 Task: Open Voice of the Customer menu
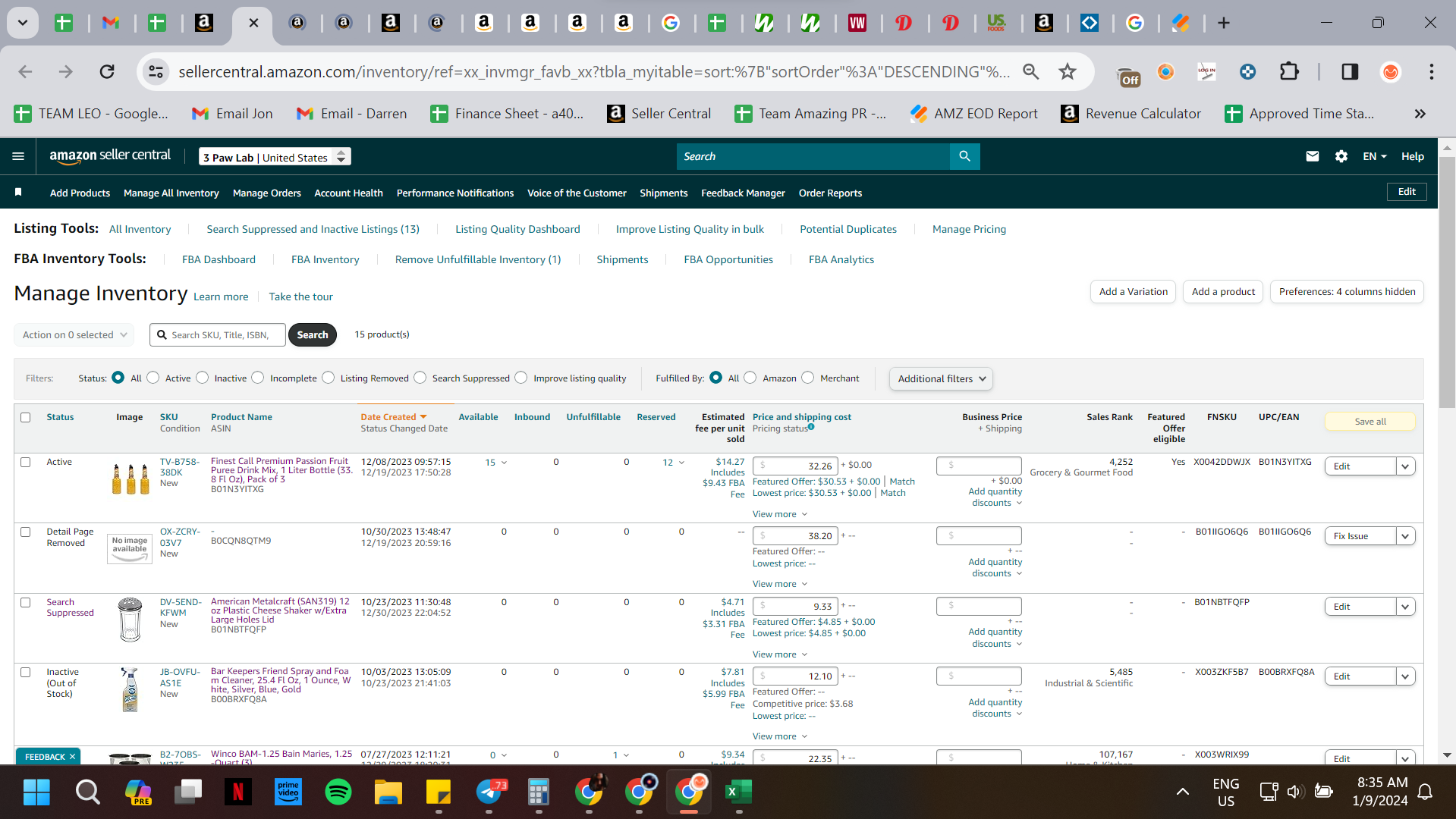577,193
